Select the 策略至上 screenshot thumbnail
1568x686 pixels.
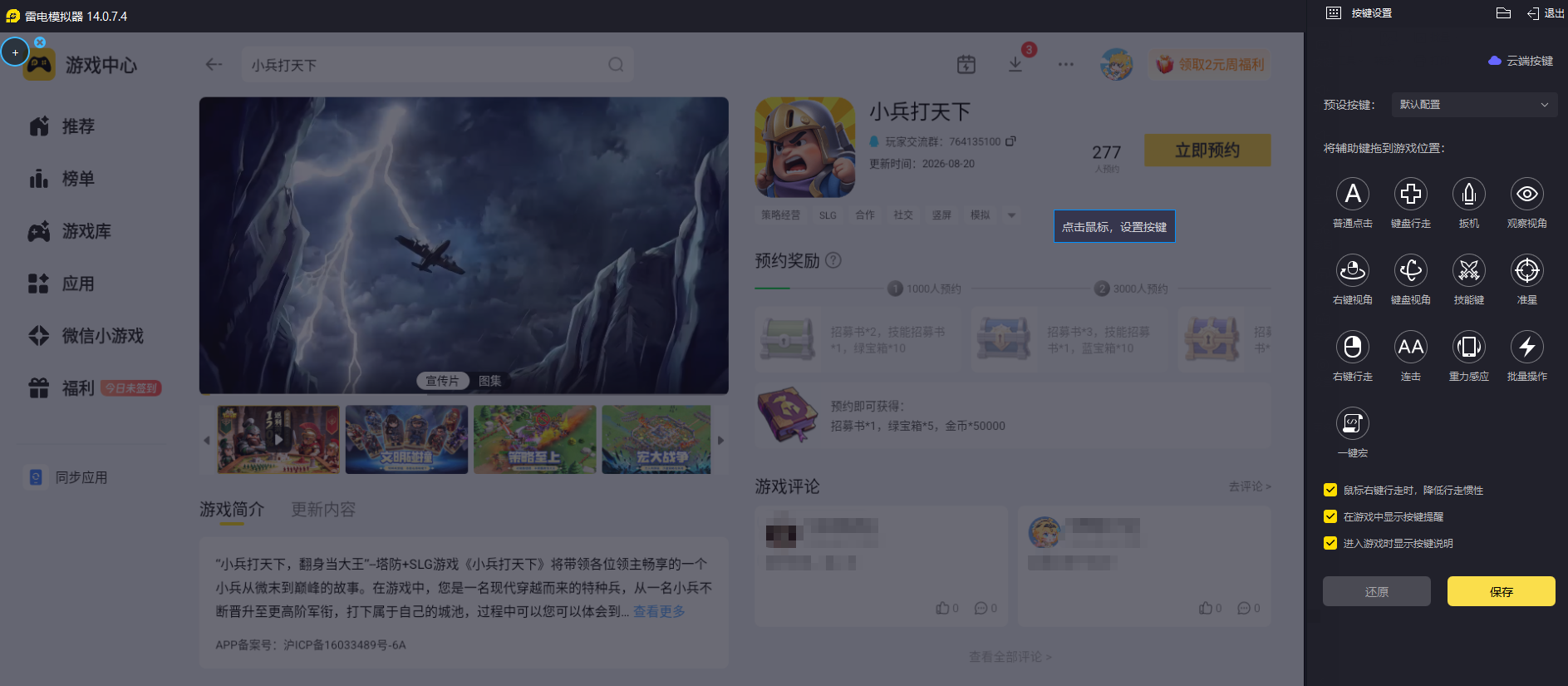pyautogui.click(x=534, y=440)
